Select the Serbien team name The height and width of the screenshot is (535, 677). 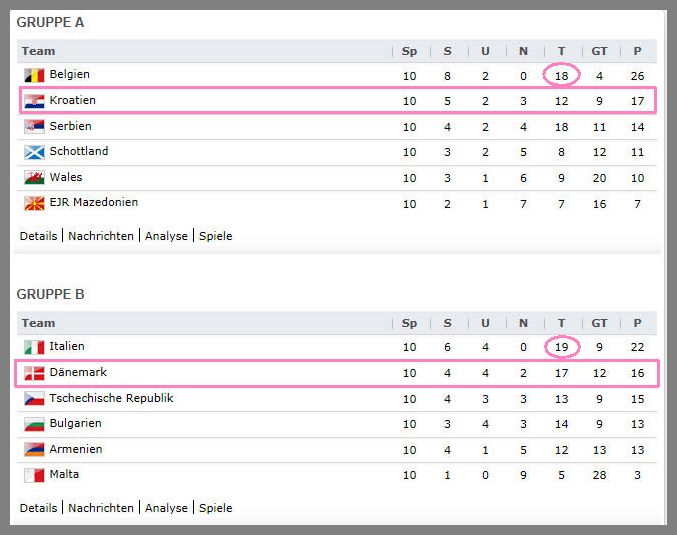70,126
